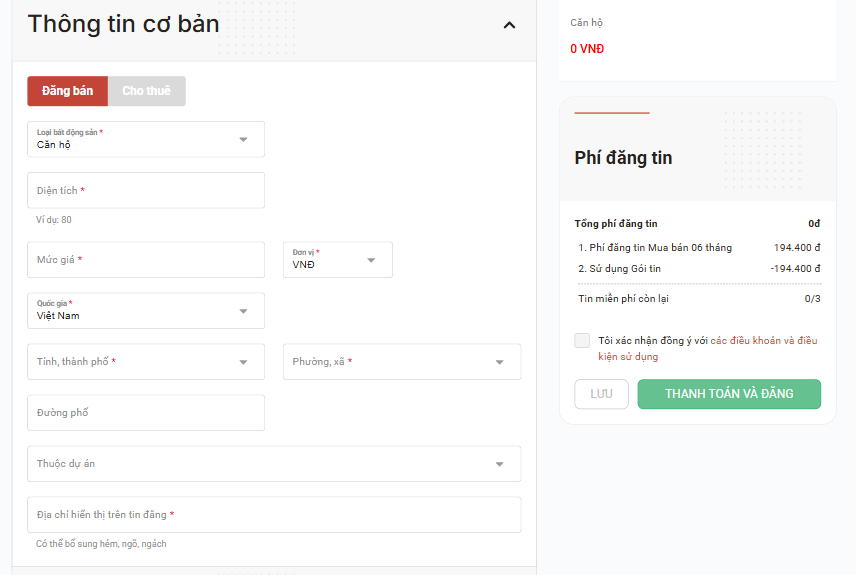The image size is (856, 575).
Task: Click the Quốc gia Việt Nam arrow icon
Action: (243, 311)
